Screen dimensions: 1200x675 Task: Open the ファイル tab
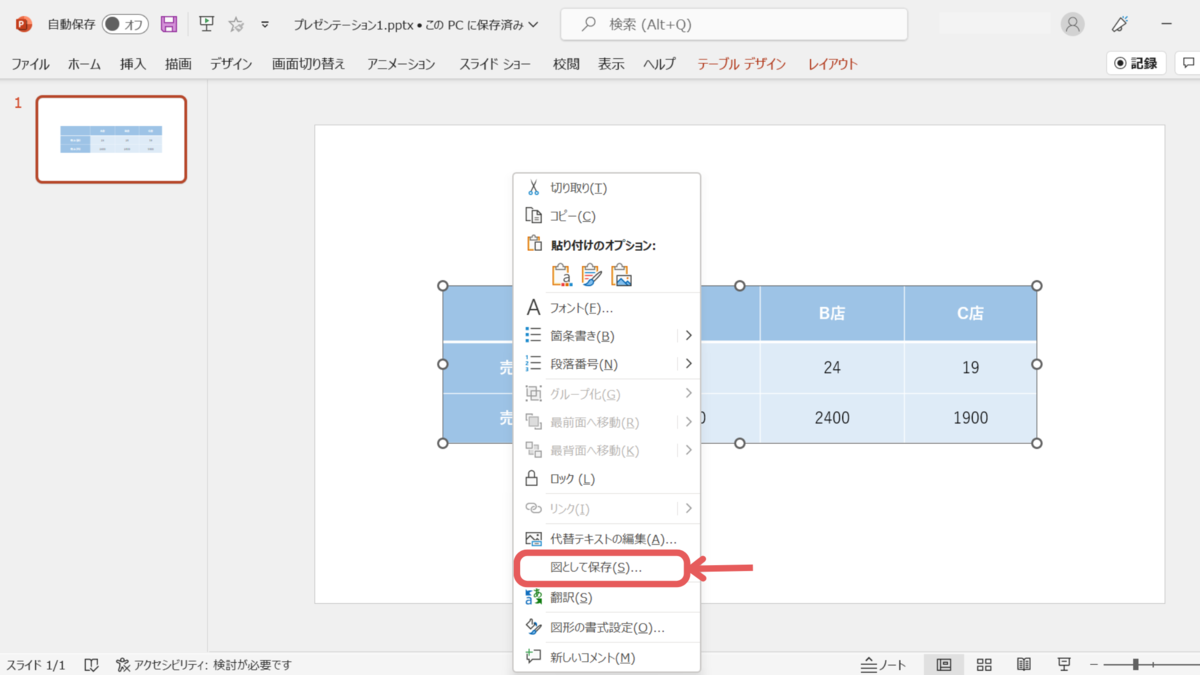coord(30,64)
